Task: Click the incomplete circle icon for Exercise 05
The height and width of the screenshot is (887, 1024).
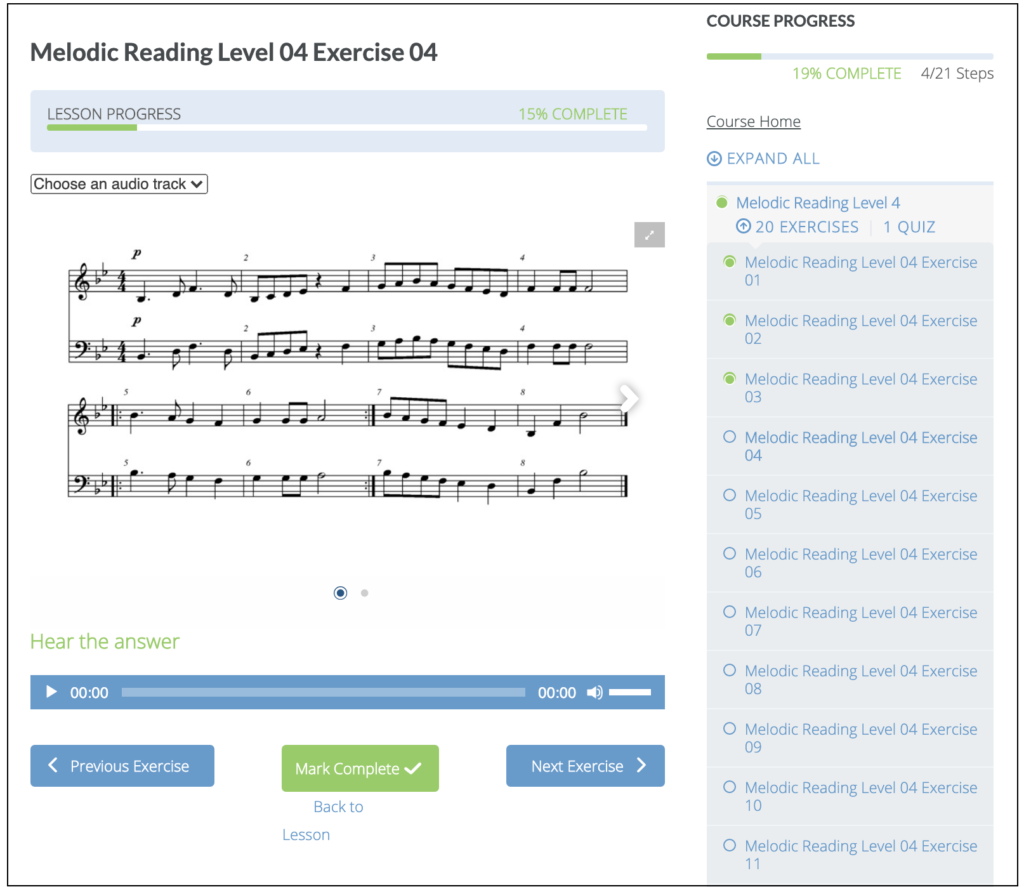Action: (x=729, y=495)
